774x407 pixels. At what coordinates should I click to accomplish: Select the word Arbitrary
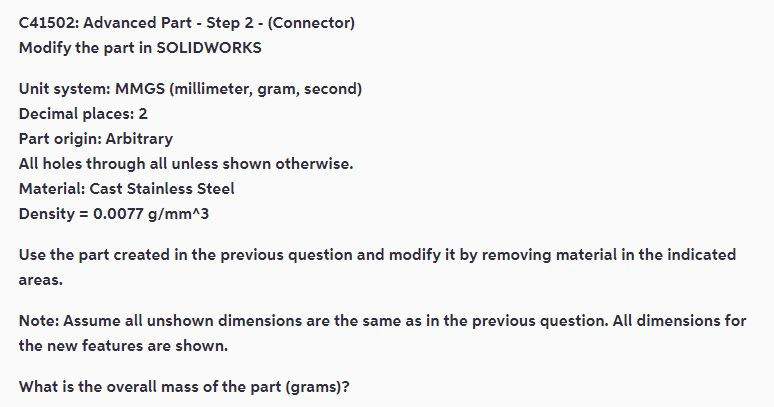[139, 139]
